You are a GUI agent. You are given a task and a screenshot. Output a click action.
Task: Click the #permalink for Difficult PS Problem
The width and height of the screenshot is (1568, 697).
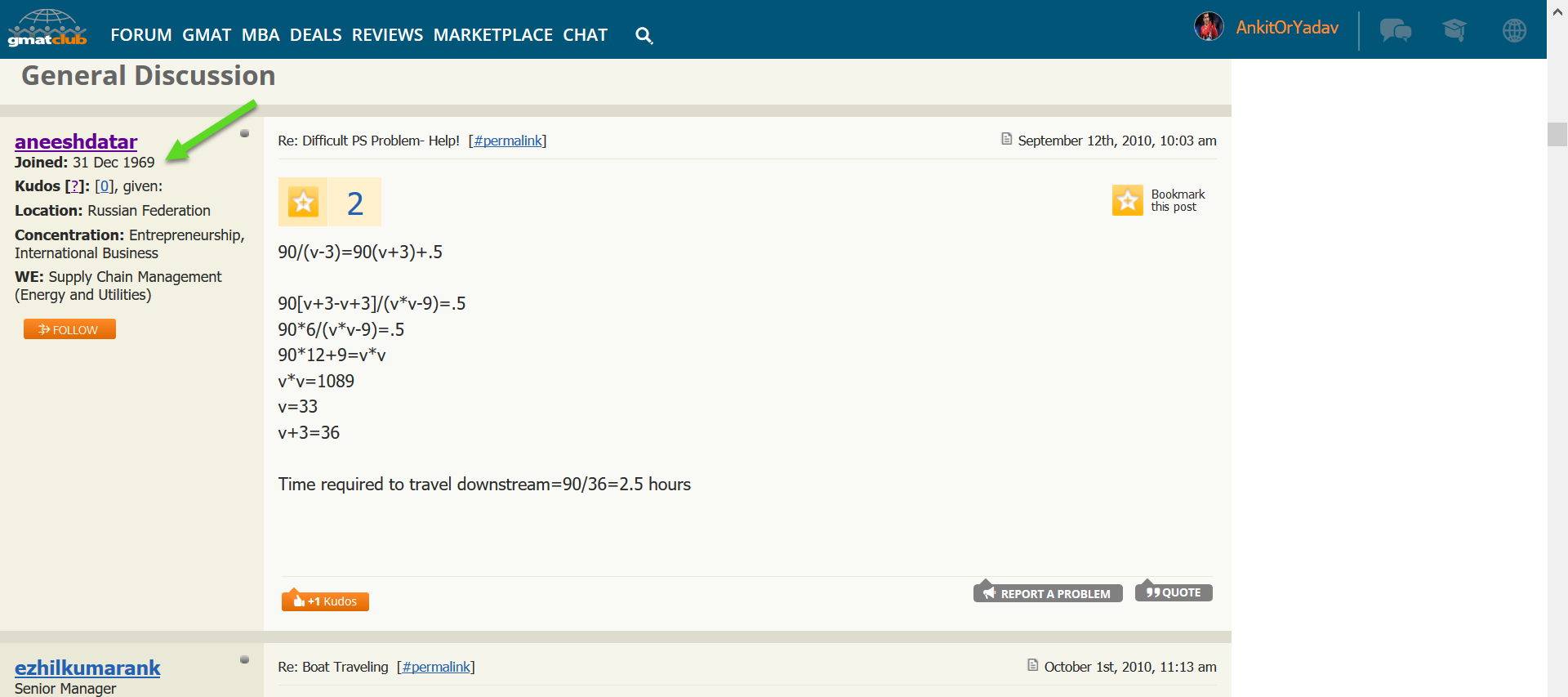508,141
